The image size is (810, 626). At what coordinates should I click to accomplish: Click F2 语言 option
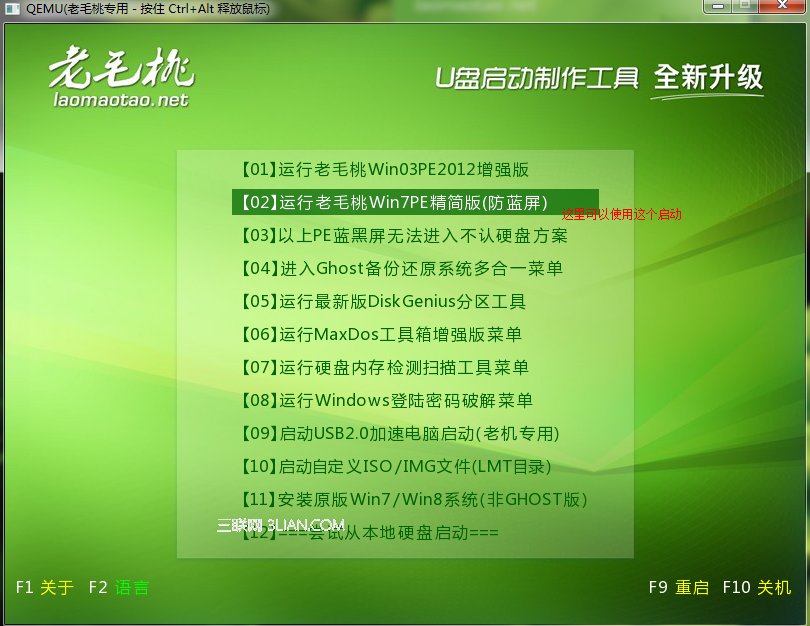pos(119,588)
